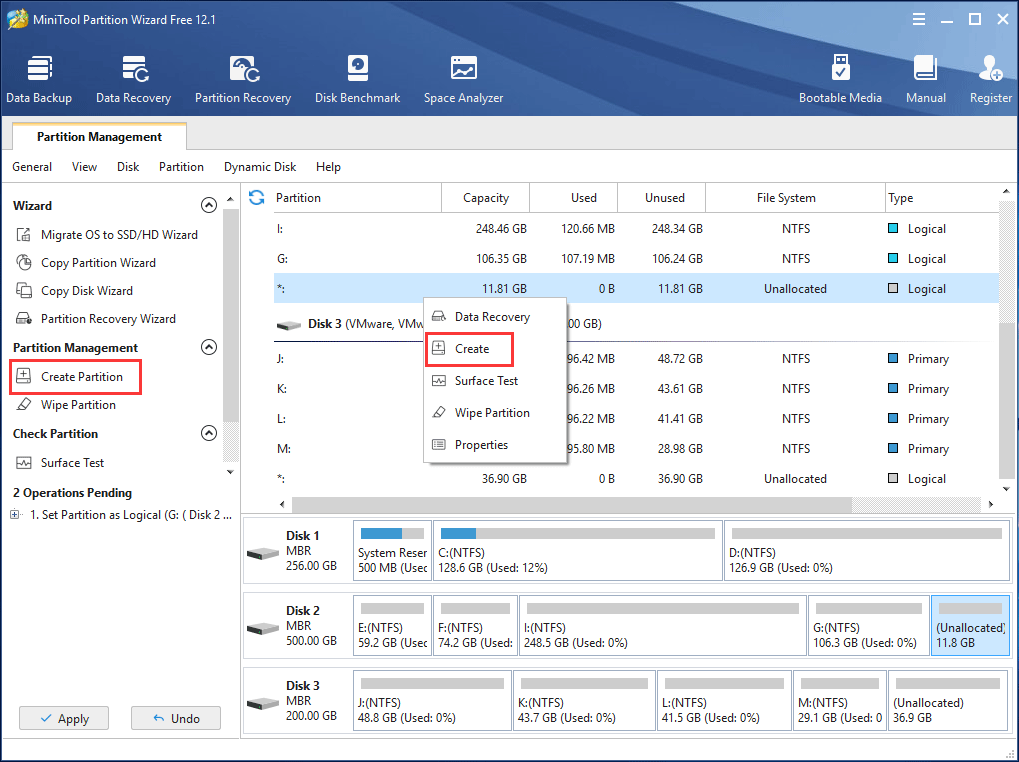This screenshot has height=762, width=1019.
Task: Expand pending operation Set Partition as Logical
Action: [x=15, y=514]
